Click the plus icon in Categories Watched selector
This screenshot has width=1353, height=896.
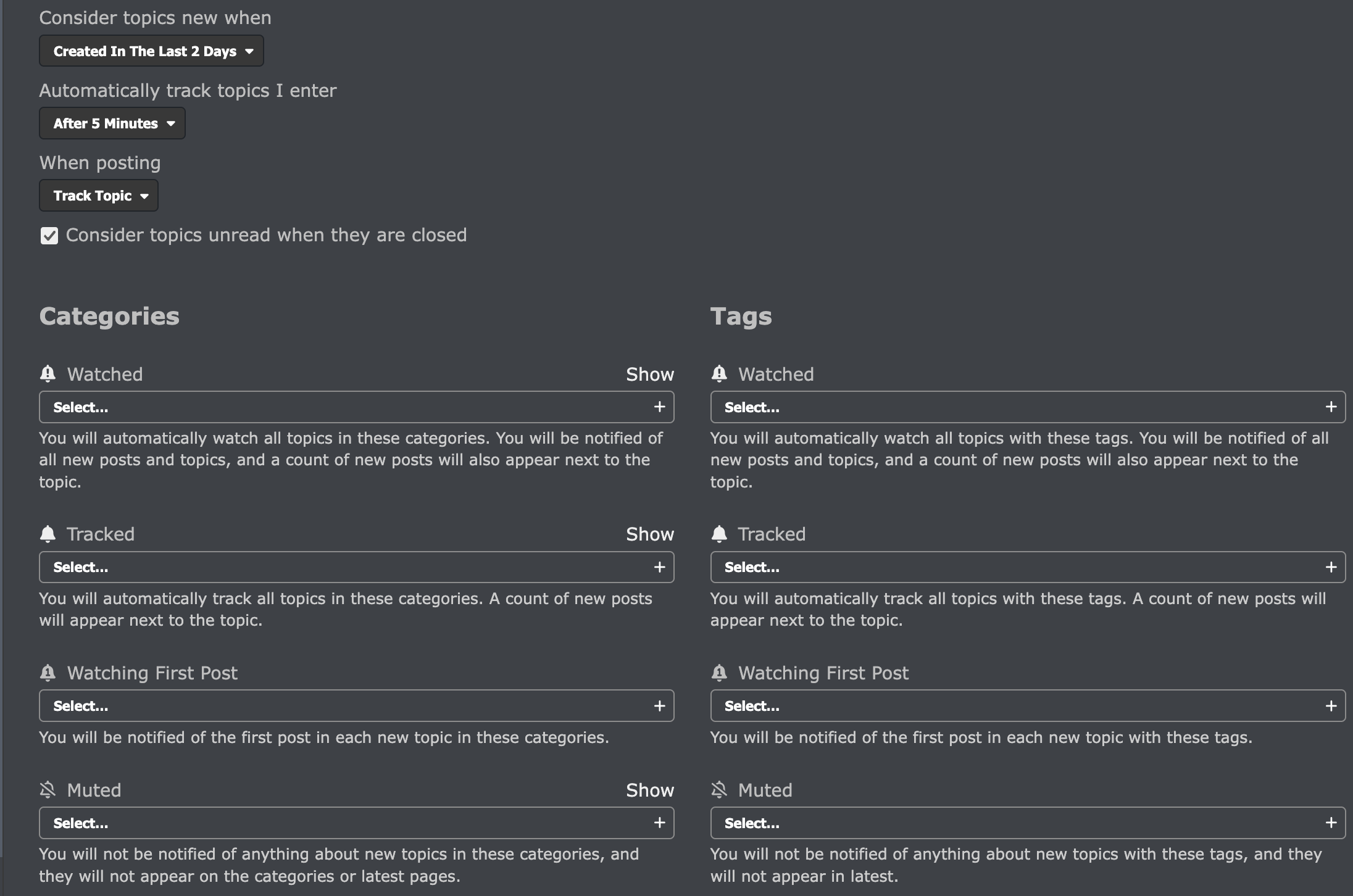659,407
